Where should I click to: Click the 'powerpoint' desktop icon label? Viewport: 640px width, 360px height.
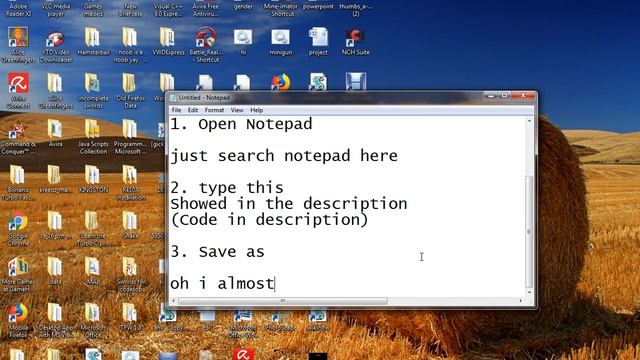318,7
